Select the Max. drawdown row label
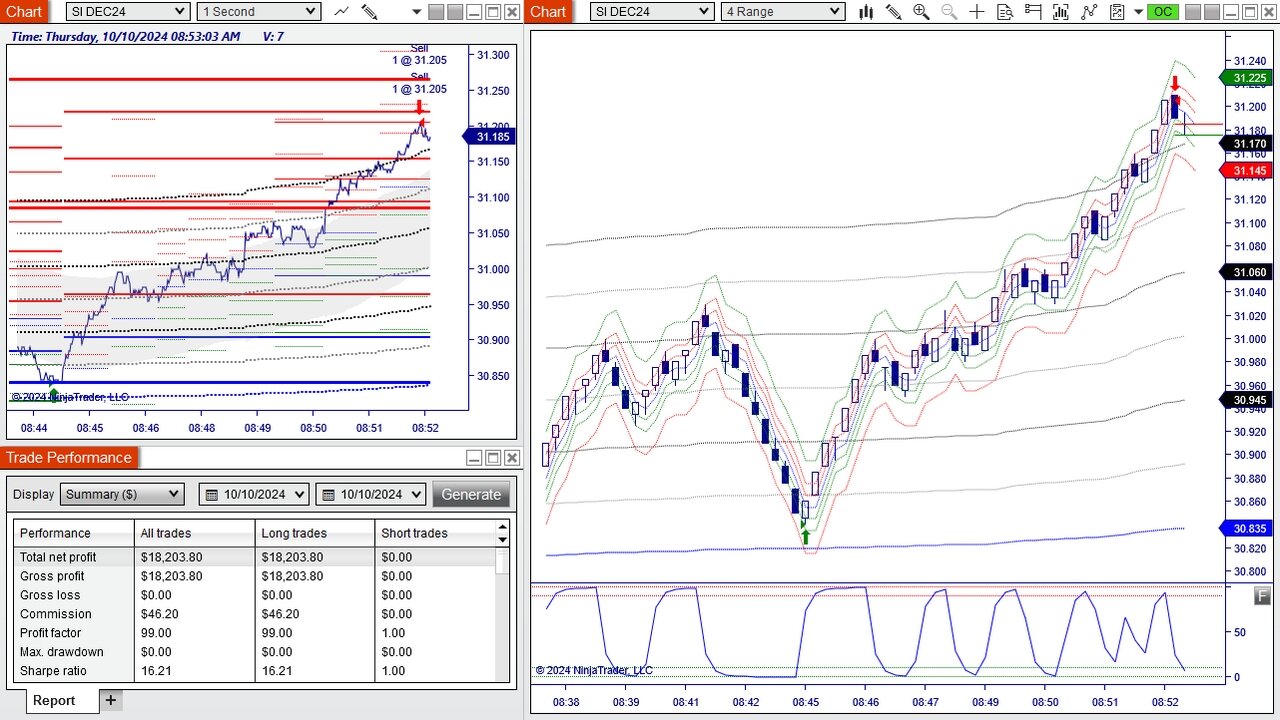 62,652
